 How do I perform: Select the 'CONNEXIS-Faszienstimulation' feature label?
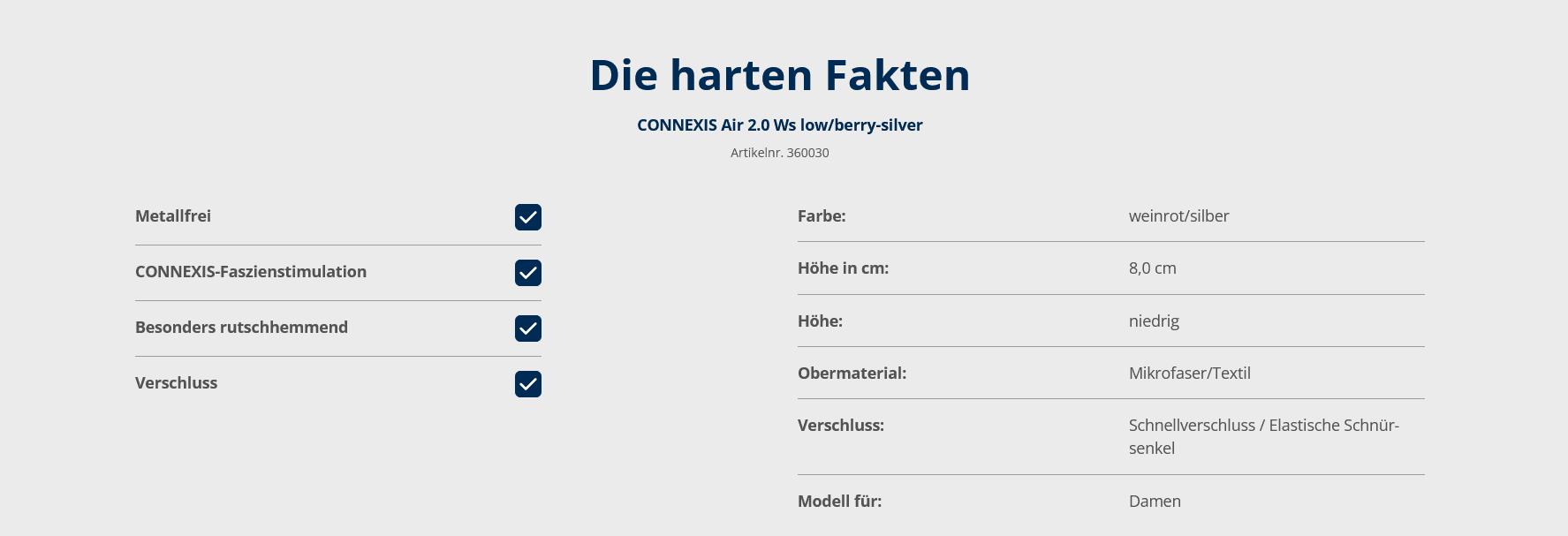tap(251, 272)
